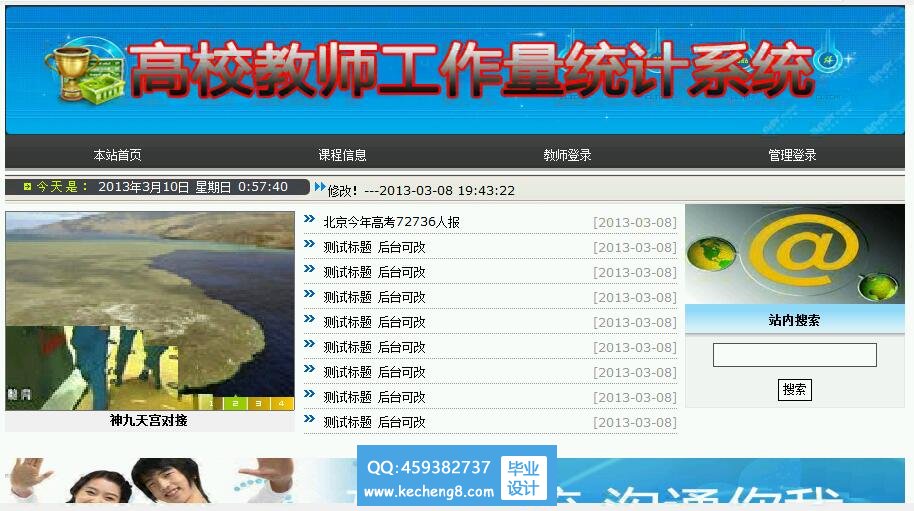This screenshot has height=511, width=914.
Task: Open news item 北京今年高考72736人报
Action: [391, 222]
